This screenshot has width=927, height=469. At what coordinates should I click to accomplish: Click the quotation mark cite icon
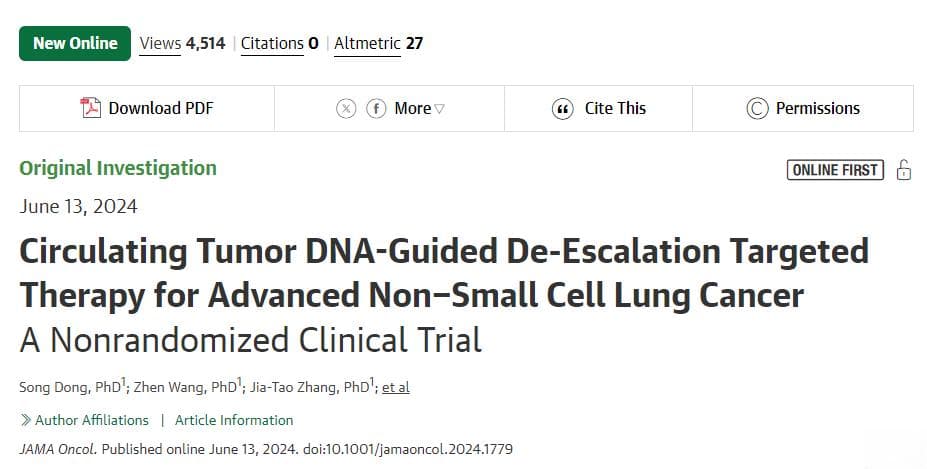click(562, 109)
